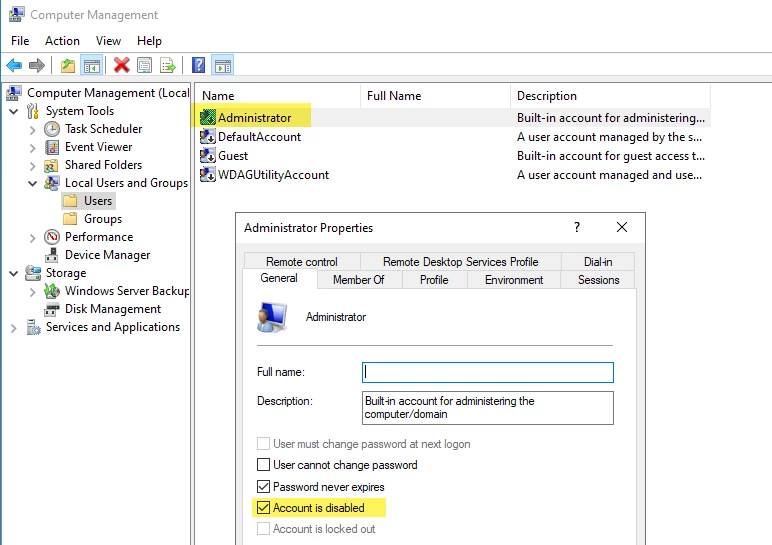This screenshot has height=545, width=772.
Task: Click the Users folder icon
Action: [x=70, y=201]
